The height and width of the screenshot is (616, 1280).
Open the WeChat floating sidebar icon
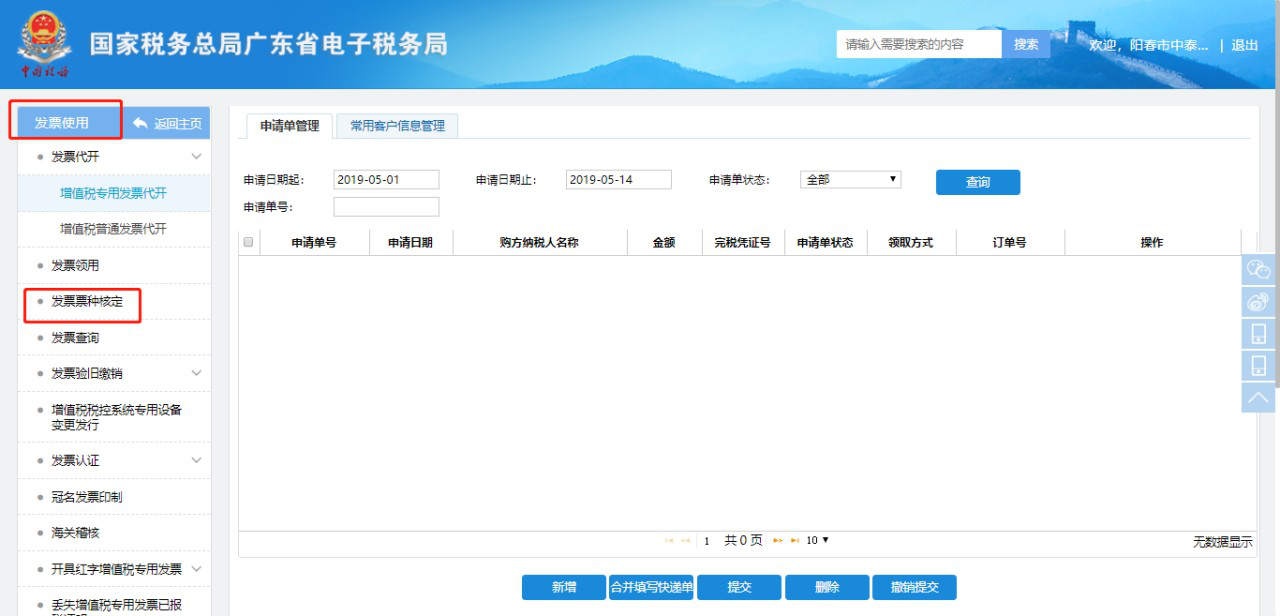(x=1259, y=270)
